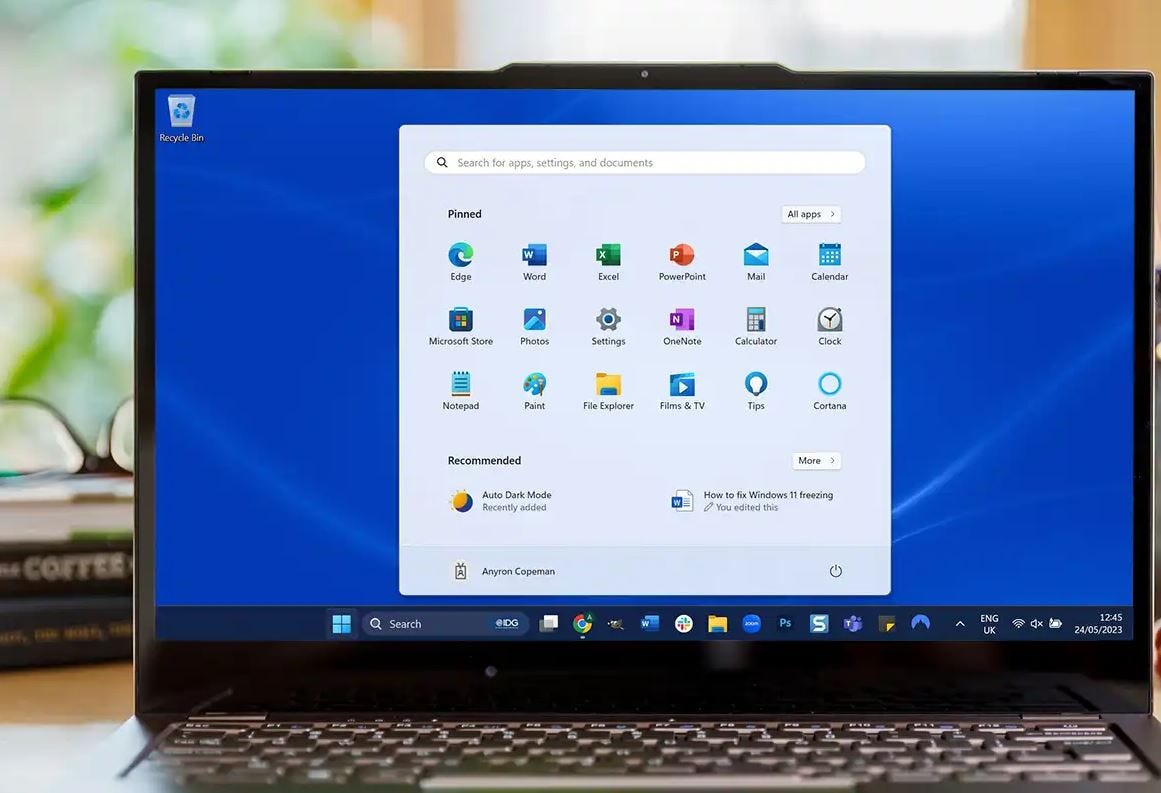Click the Start menu search field
1161x793 pixels.
click(645, 162)
